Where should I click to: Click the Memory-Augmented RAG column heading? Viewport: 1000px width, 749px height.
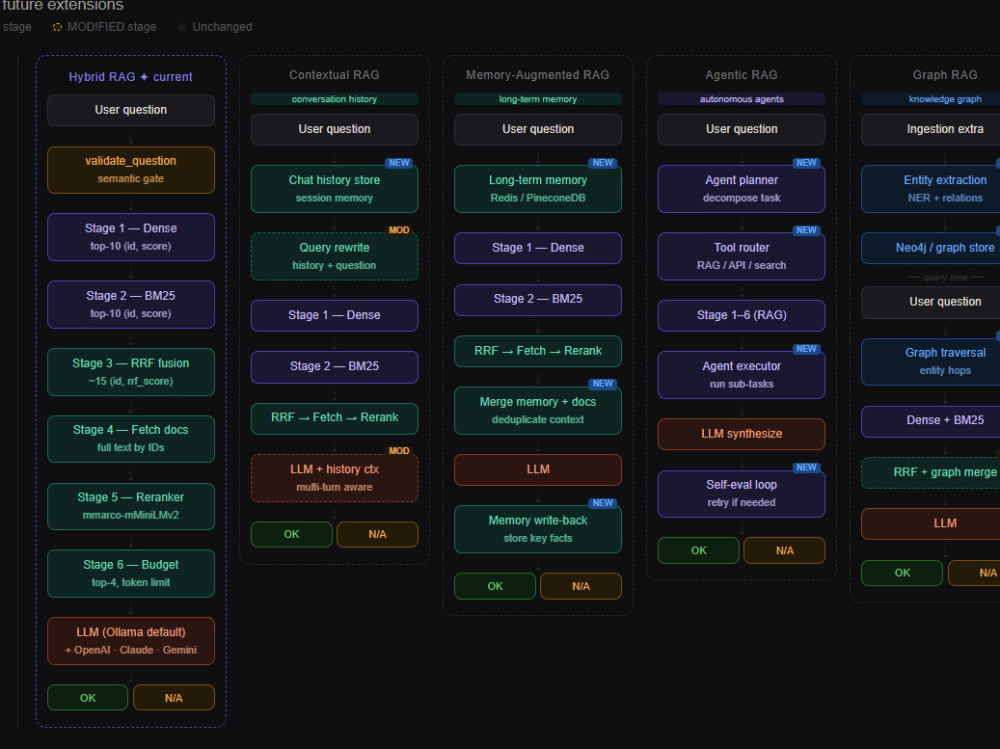[538, 75]
